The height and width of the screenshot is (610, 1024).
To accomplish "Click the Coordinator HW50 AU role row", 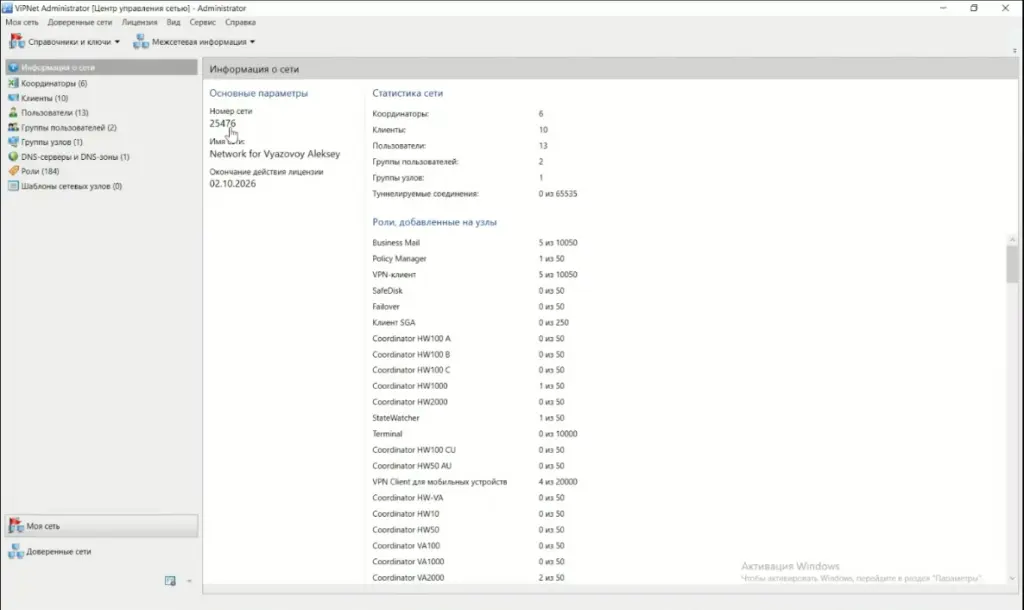I will click(468, 466).
